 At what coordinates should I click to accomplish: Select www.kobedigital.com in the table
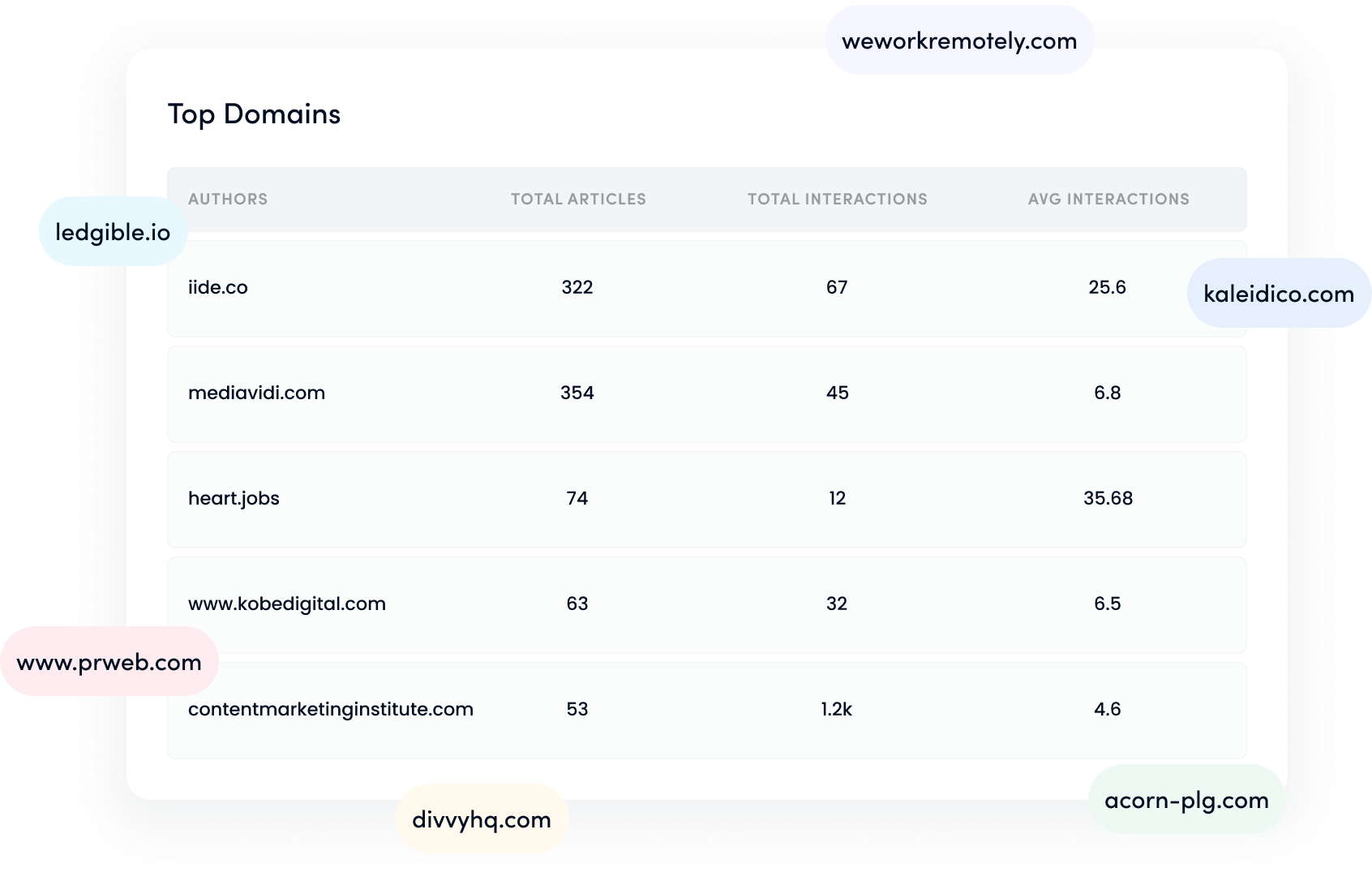[x=287, y=604]
